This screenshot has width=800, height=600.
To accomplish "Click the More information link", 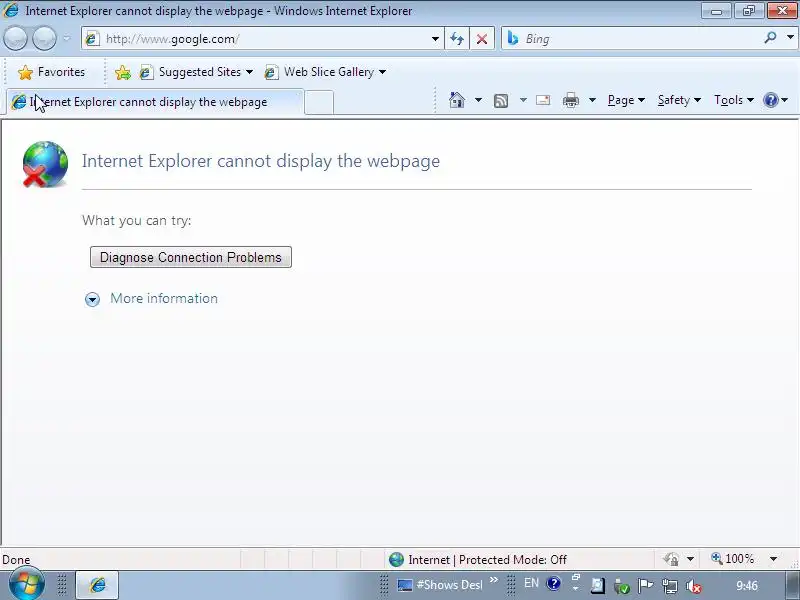I will 164,298.
